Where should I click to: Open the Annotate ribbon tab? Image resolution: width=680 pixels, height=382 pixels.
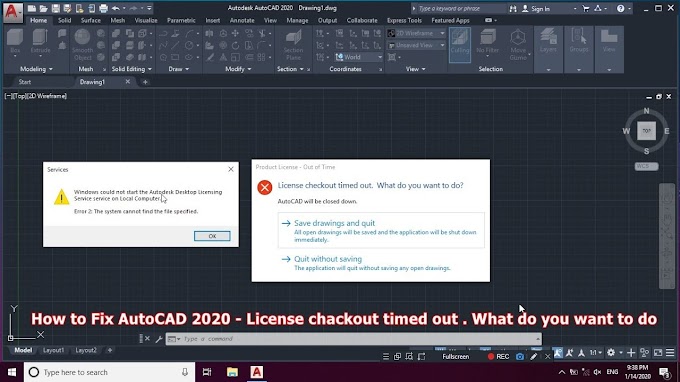pyautogui.click(x=242, y=20)
